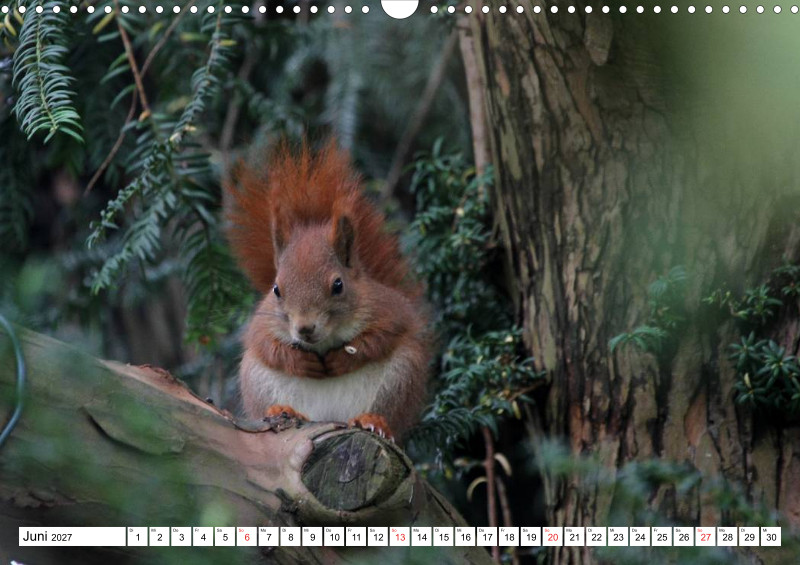Pick day 15 in the calendar strip
The width and height of the screenshot is (800, 565).
(x=443, y=537)
